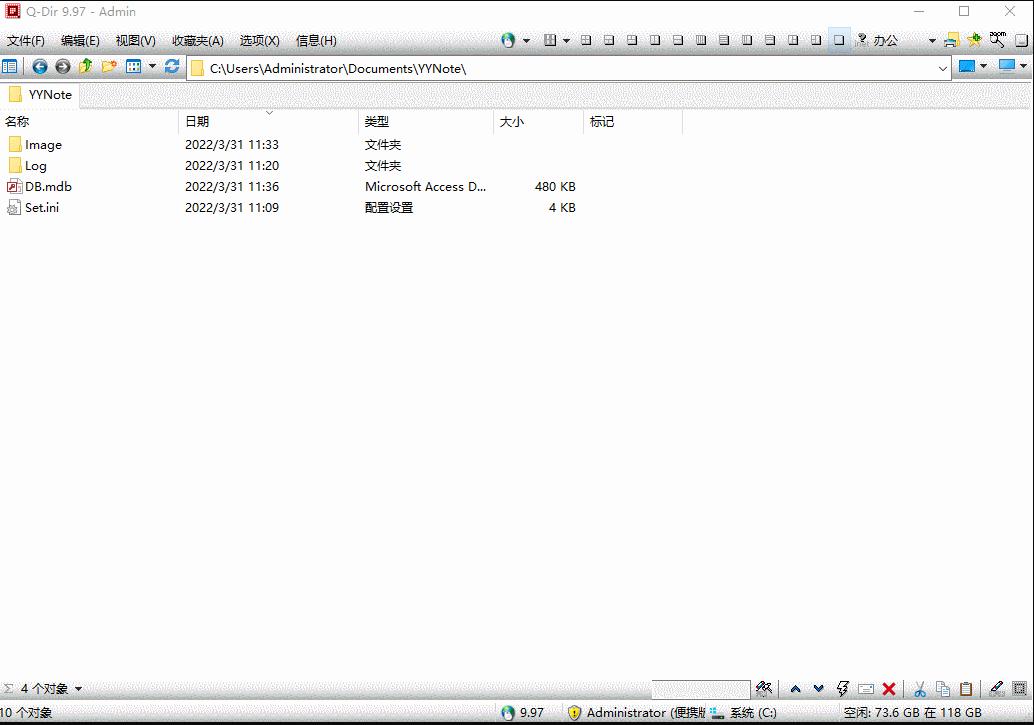The width and height of the screenshot is (1034, 725).
Task: Select the YYNote folder tab
Action: coord(40,94)
